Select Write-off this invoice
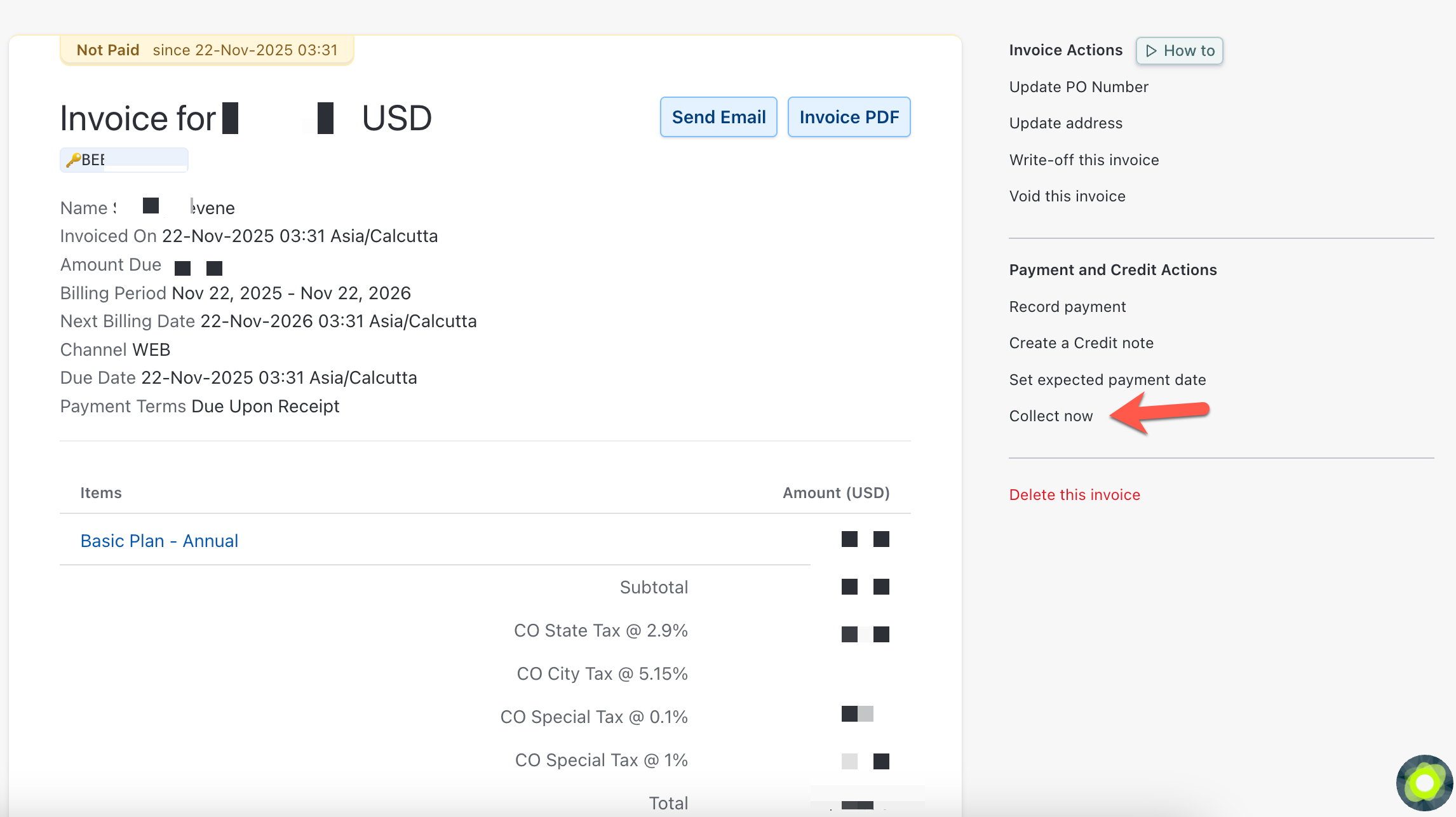 coord(1084,160)
